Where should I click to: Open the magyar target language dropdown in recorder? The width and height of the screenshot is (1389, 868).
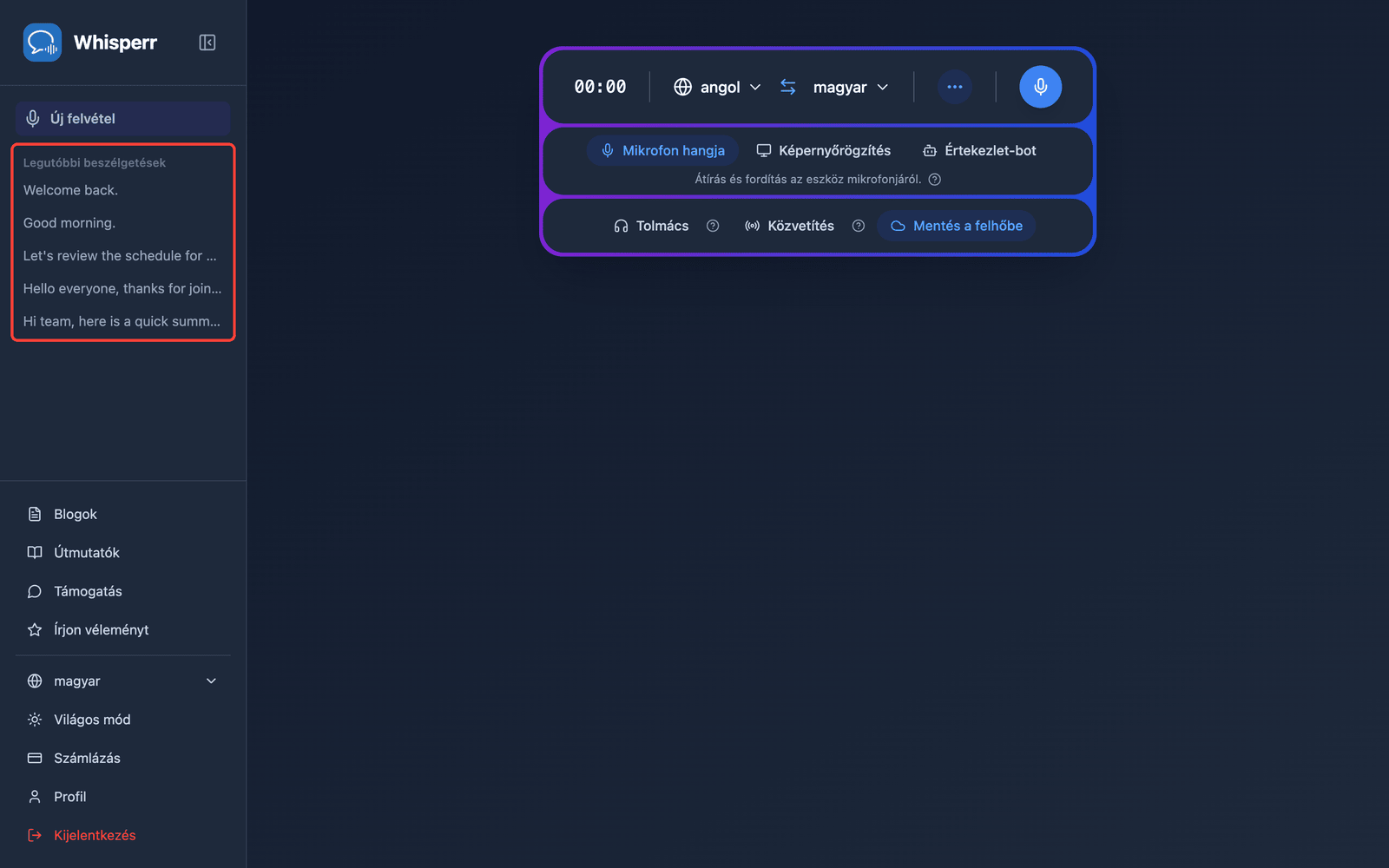[851, 87]
